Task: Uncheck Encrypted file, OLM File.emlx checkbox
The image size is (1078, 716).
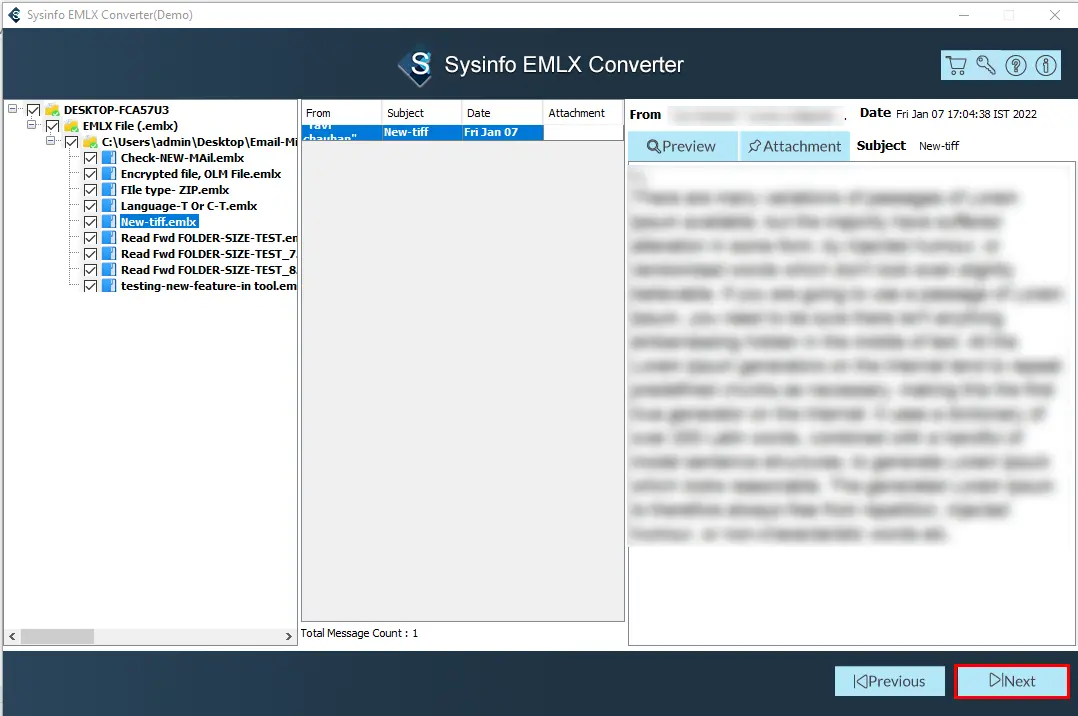Action: [x=90, y=174]
